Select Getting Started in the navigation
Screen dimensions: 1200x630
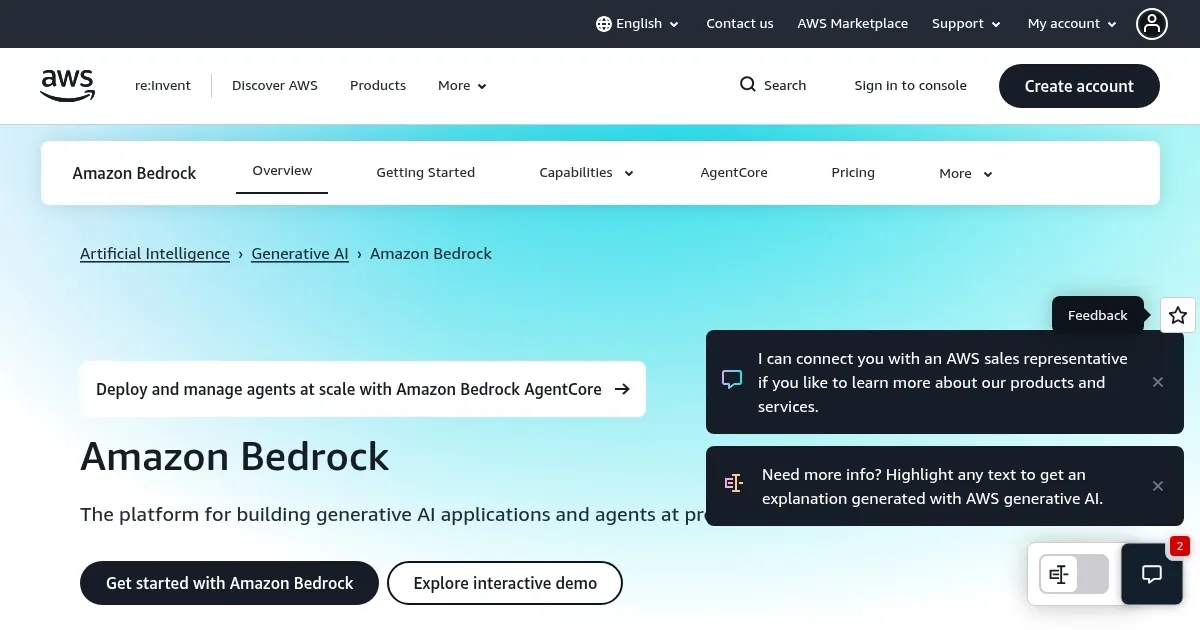[x=425, y=172]
